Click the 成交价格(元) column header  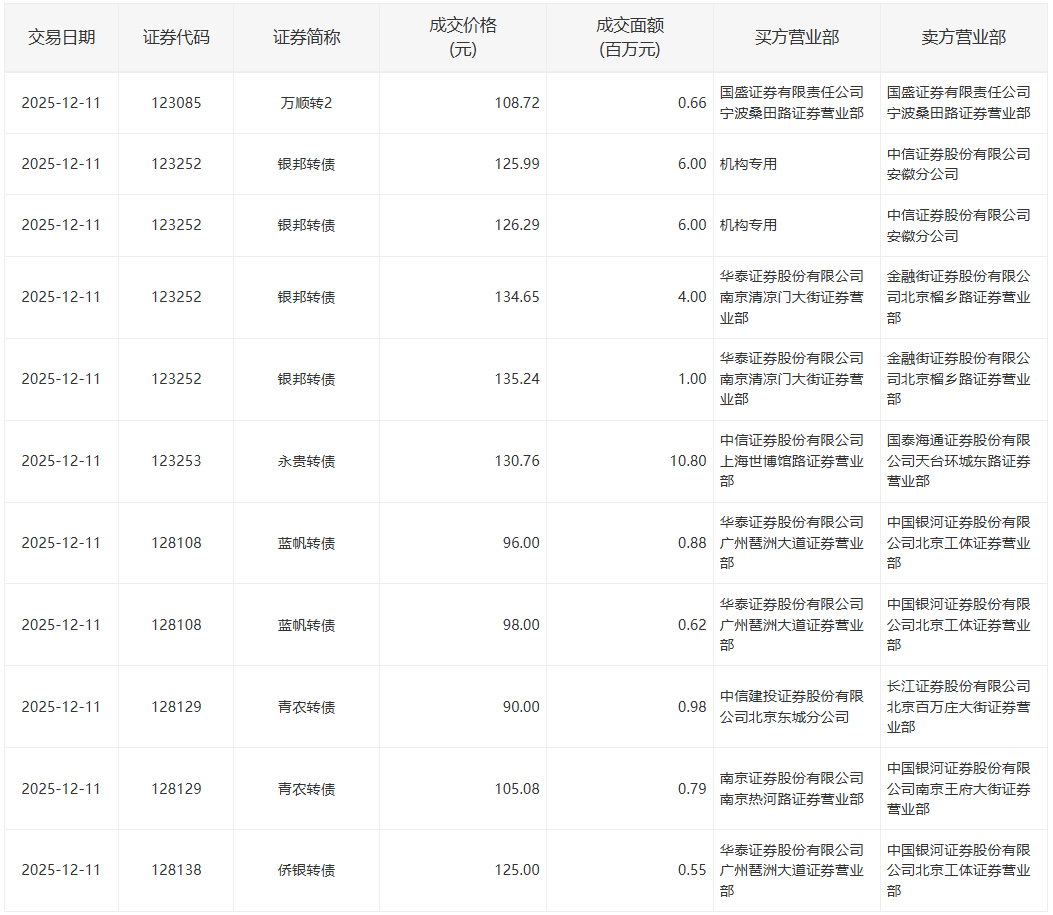click(462, 37)
